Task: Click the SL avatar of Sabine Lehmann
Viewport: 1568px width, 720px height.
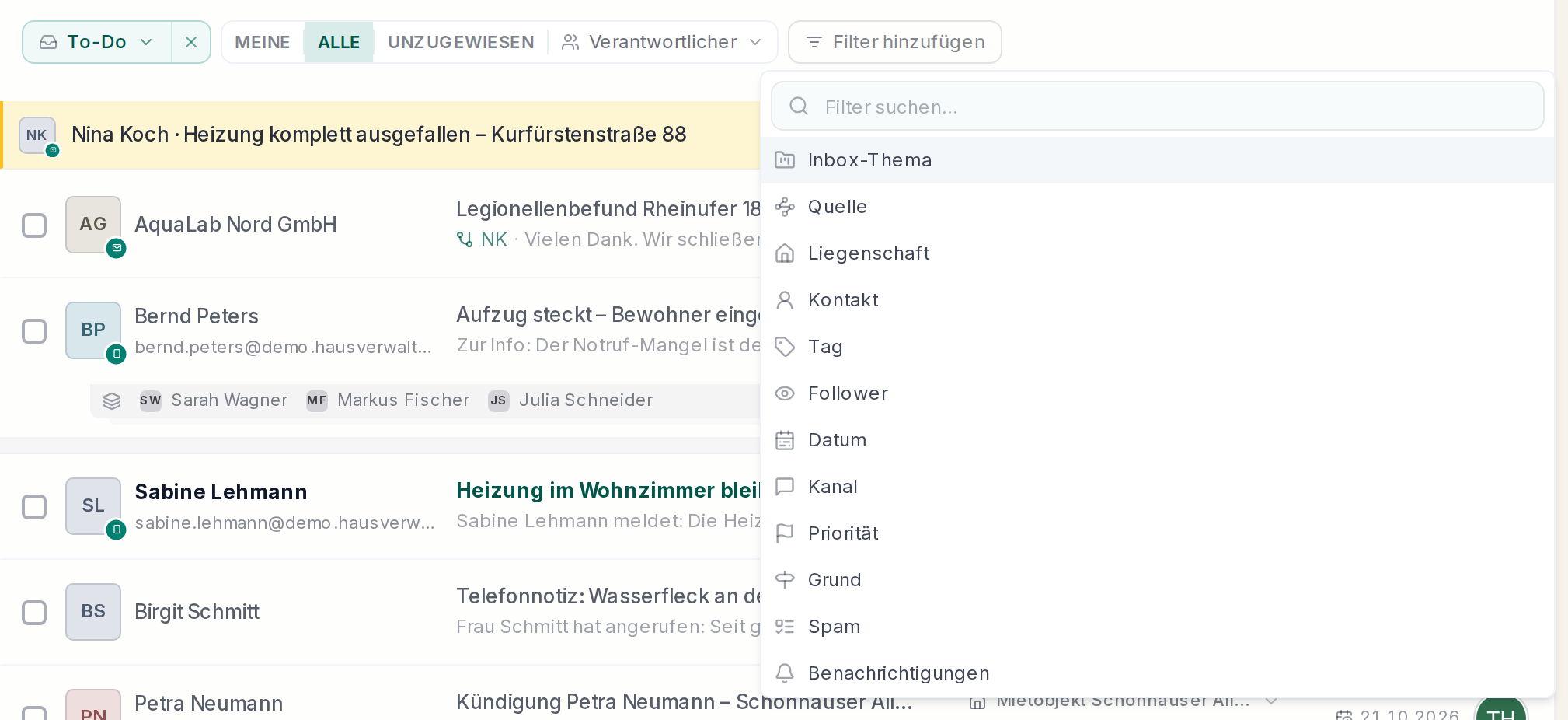Action: coord(93,506)
